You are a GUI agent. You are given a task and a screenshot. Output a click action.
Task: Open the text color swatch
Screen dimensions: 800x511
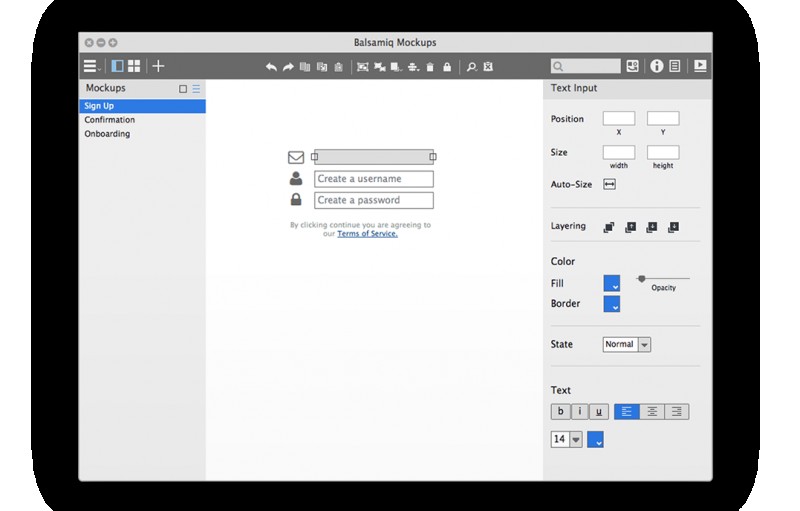595,440
